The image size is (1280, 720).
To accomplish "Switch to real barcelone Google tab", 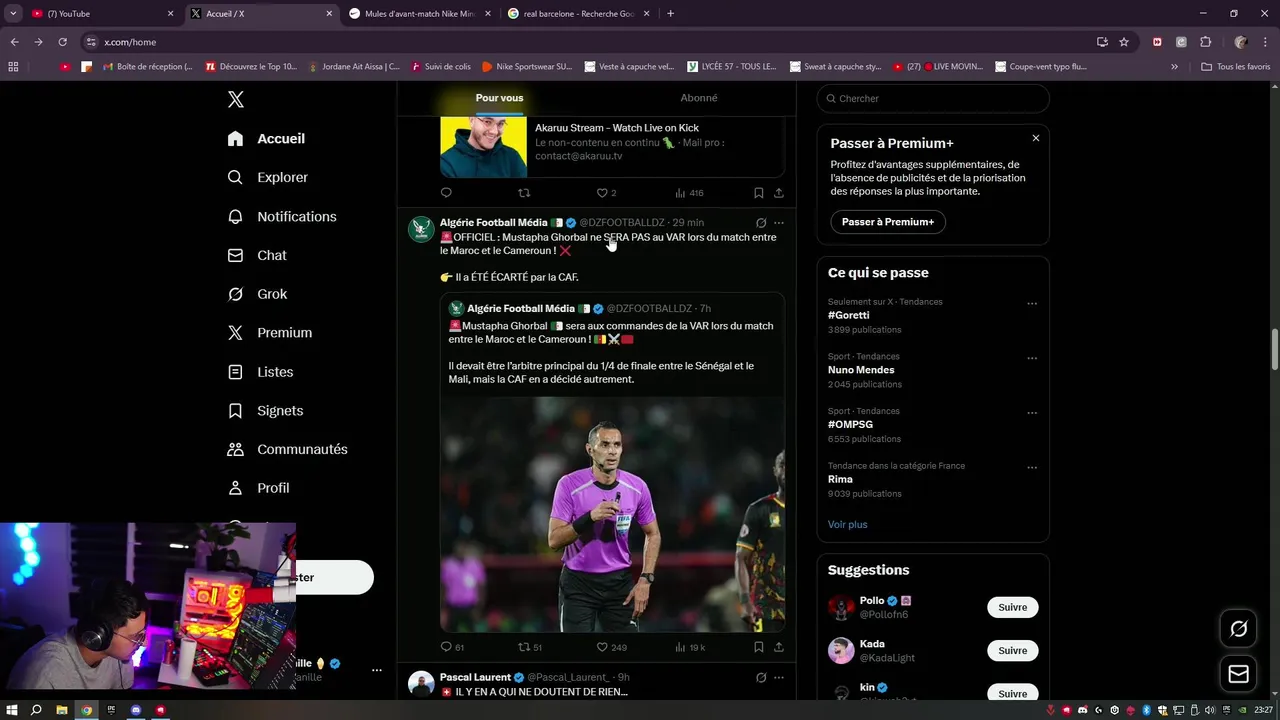I will [x=579, y=13].
